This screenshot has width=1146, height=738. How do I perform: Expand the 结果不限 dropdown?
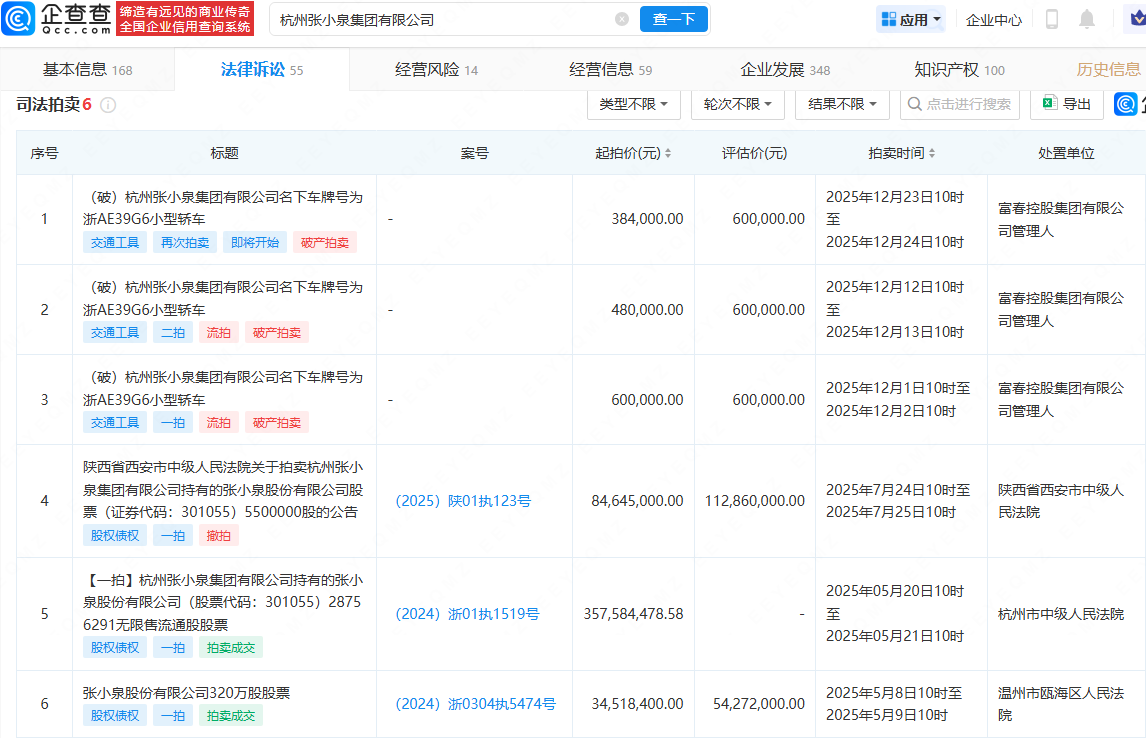[x=840, y=103]
